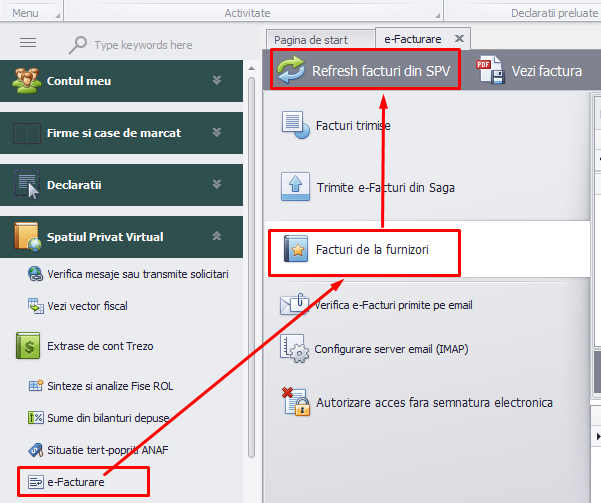Click the gear Configurare server icon
Screen dimensions: 601x503
294,348
